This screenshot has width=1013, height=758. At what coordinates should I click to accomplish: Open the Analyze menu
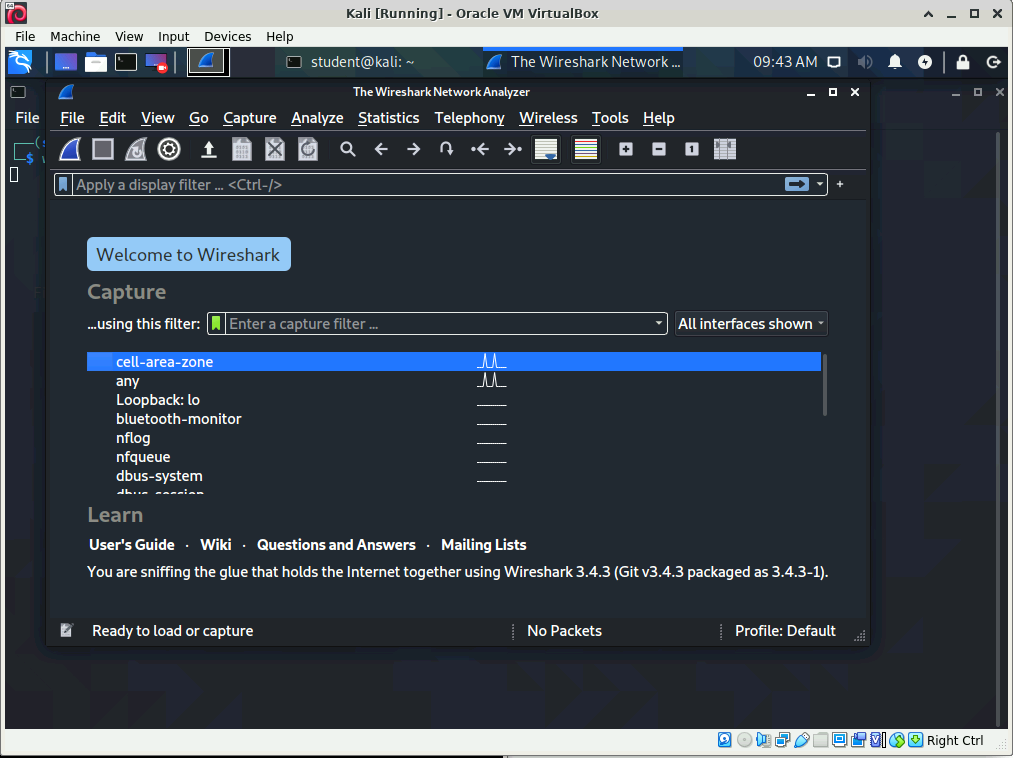[317, 118]
